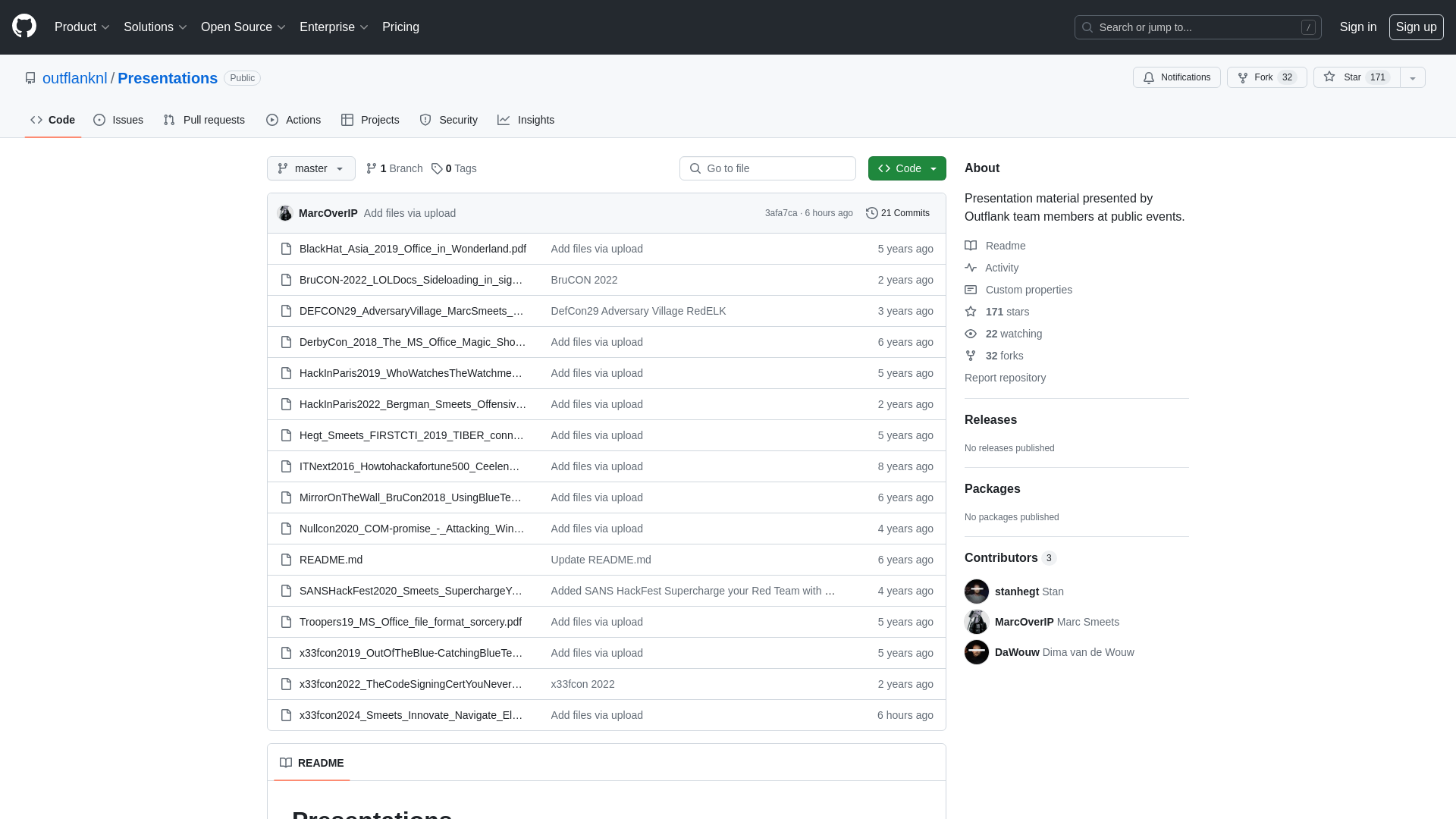Image resolution: width=1456 pixels, height=819 pixels.
Task: Switch to the Issues tab
Action: [x=118, y=120]
